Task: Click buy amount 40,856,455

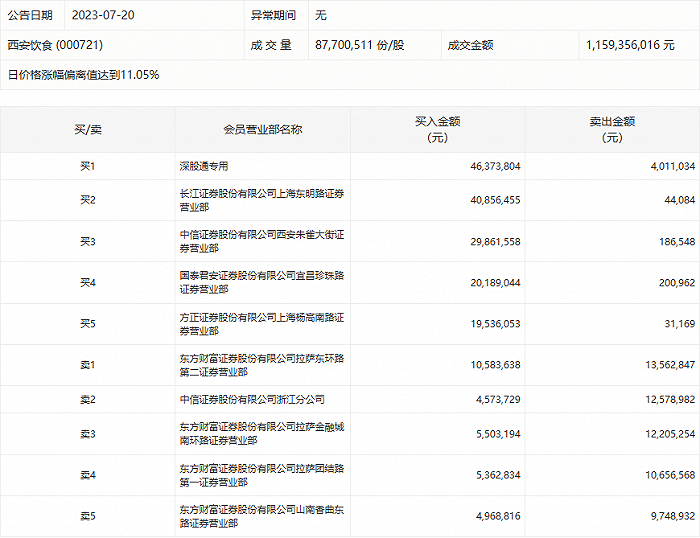Action: (495, 200)
